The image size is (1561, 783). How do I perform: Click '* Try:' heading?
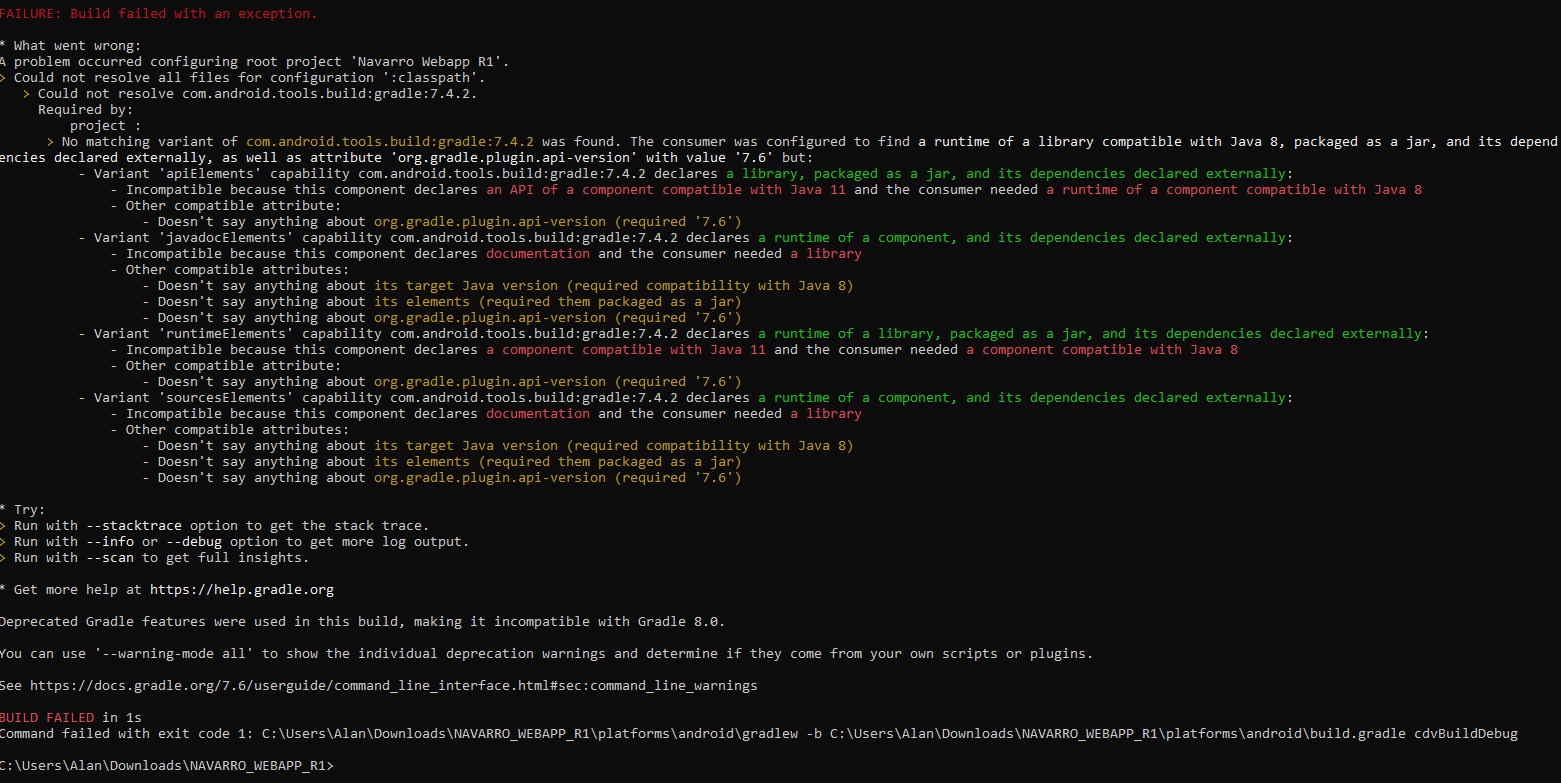pos(23,510)
